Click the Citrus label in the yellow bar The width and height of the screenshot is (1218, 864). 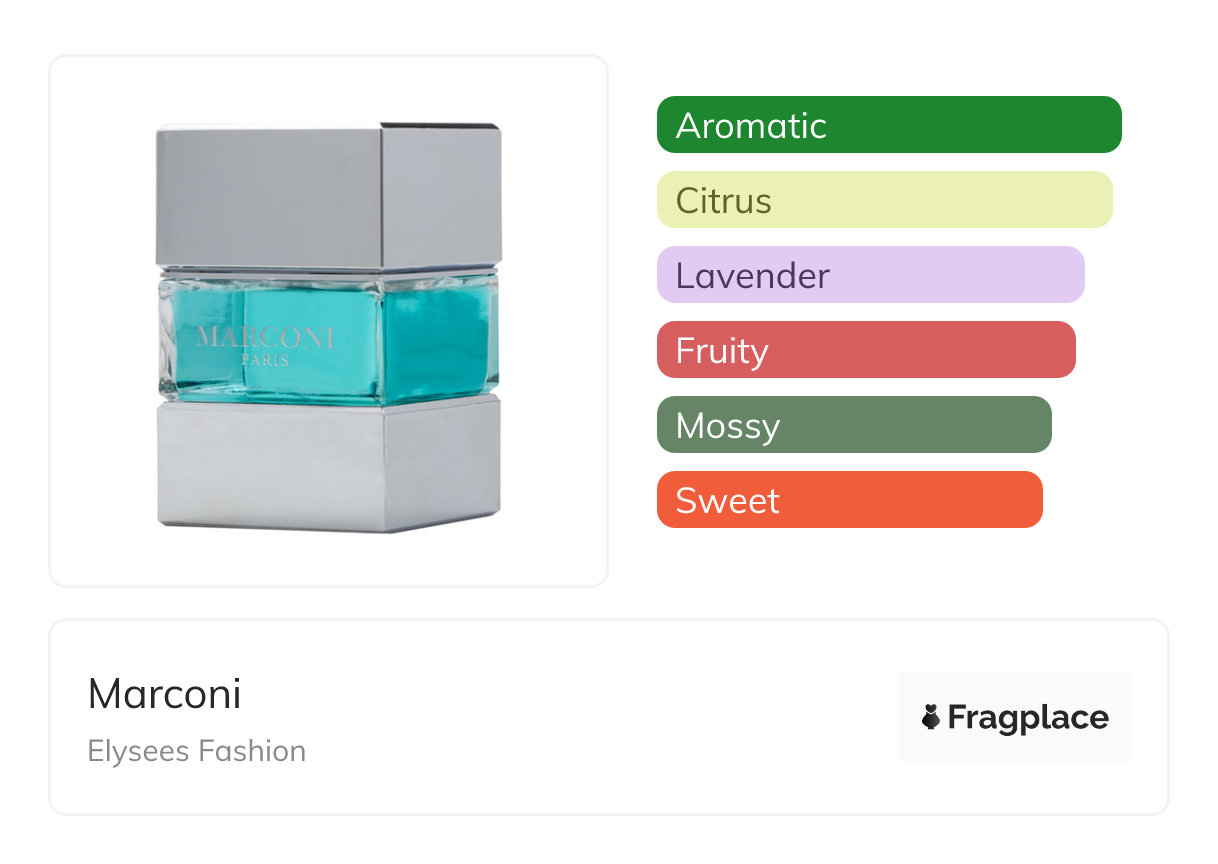point(723,201)
